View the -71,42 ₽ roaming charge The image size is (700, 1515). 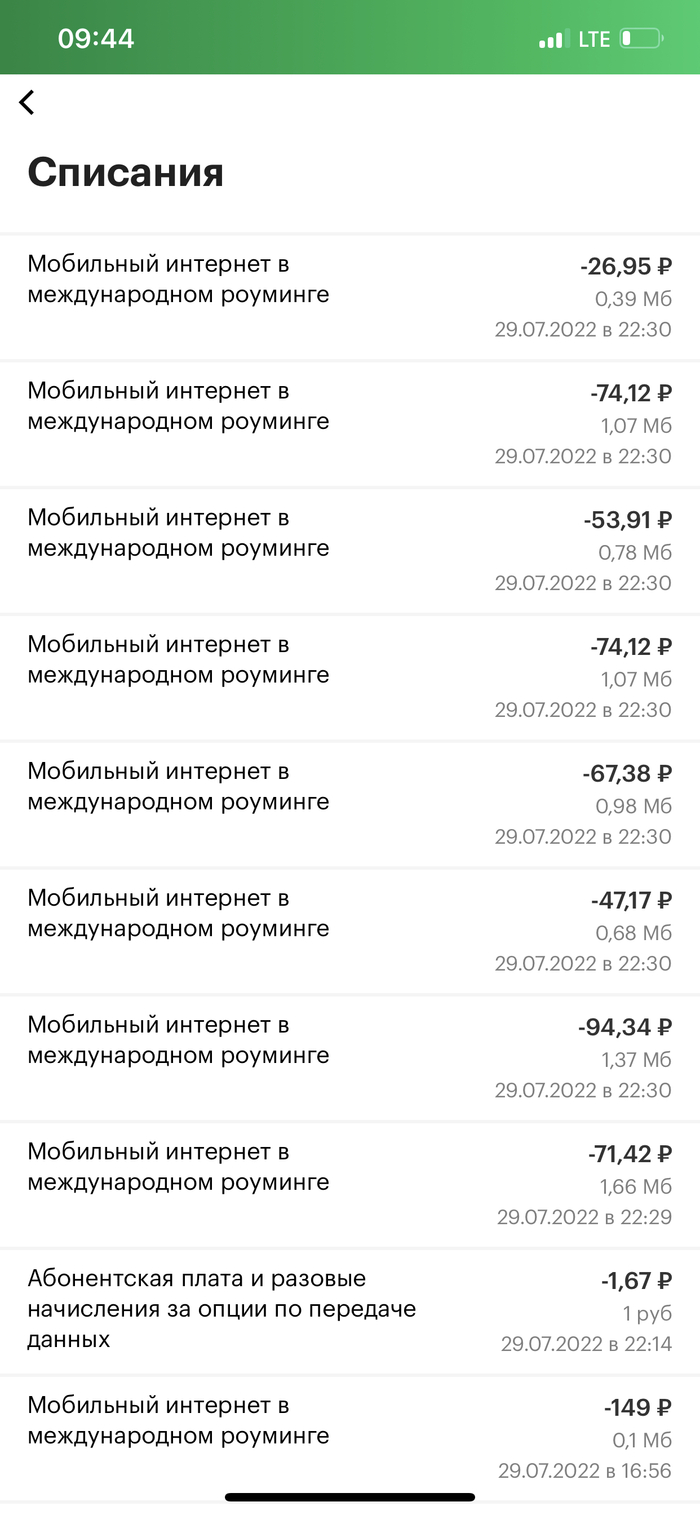pos(350,1185)
